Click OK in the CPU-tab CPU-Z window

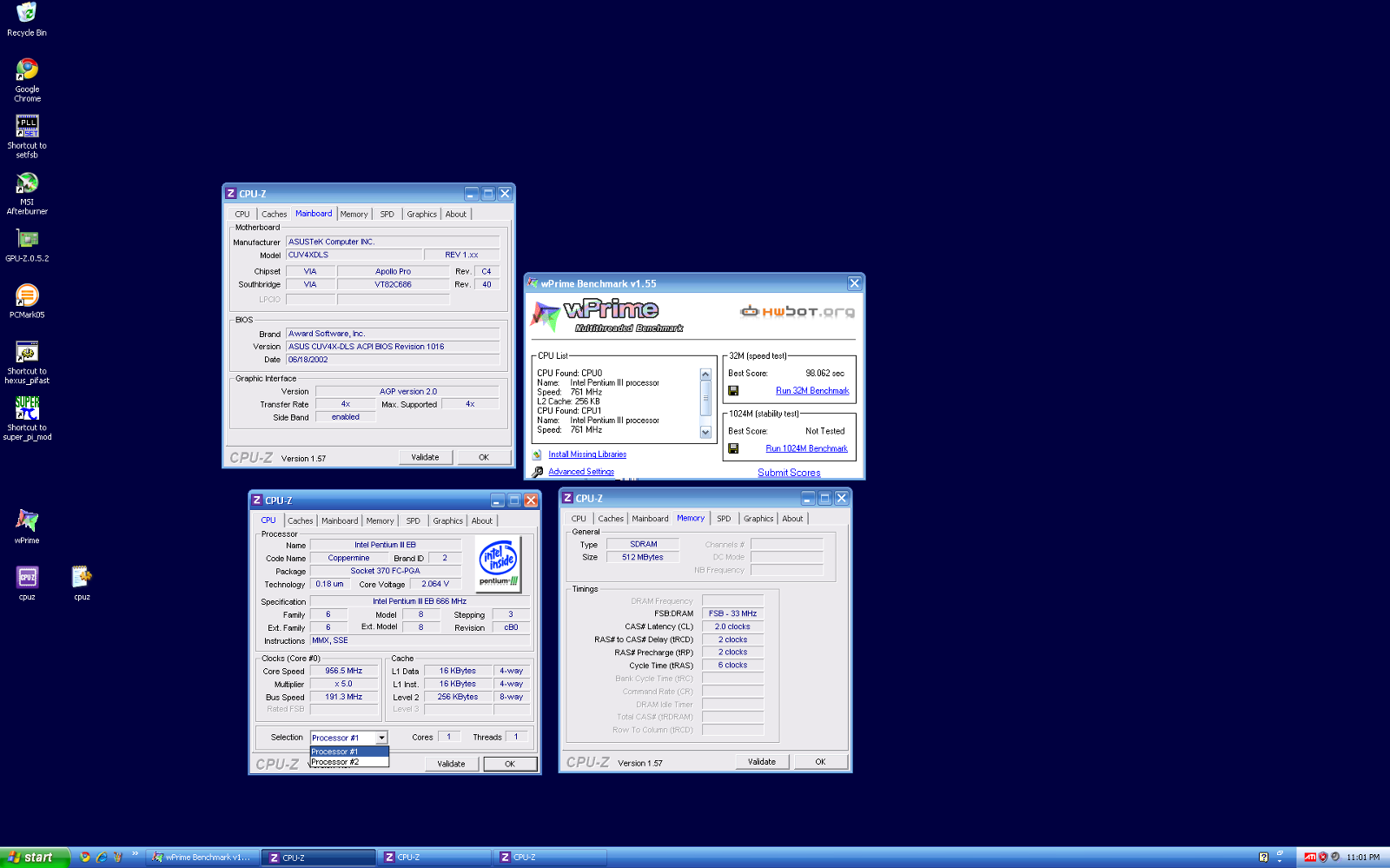pos(510,765)
